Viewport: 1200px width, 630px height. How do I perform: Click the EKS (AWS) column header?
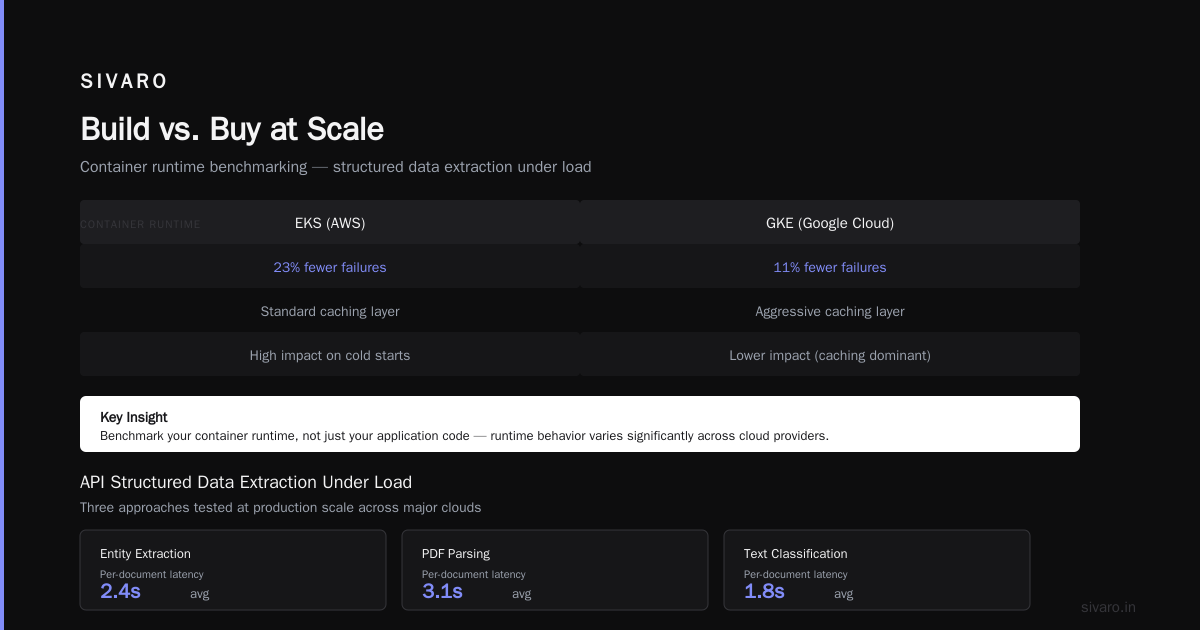click(x=330, y=223)
